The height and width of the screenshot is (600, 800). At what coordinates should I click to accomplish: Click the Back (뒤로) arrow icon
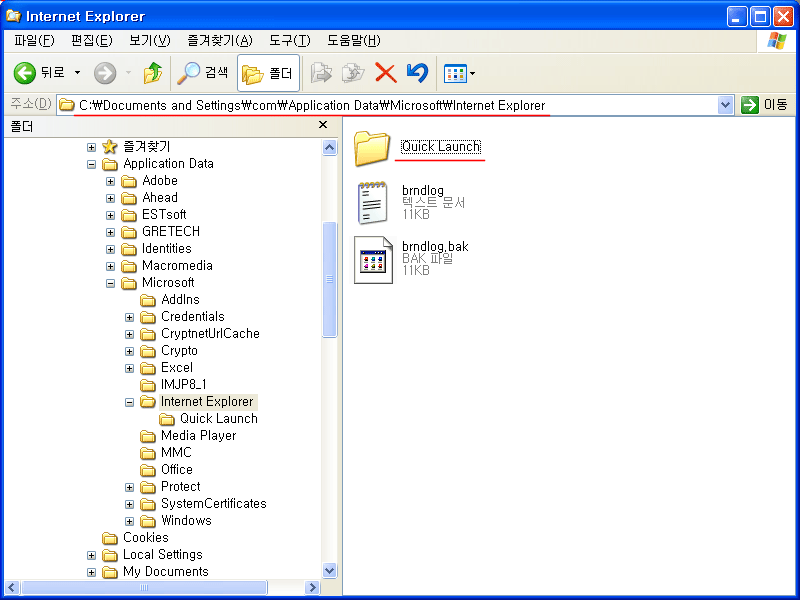click(x=24, y=73)
